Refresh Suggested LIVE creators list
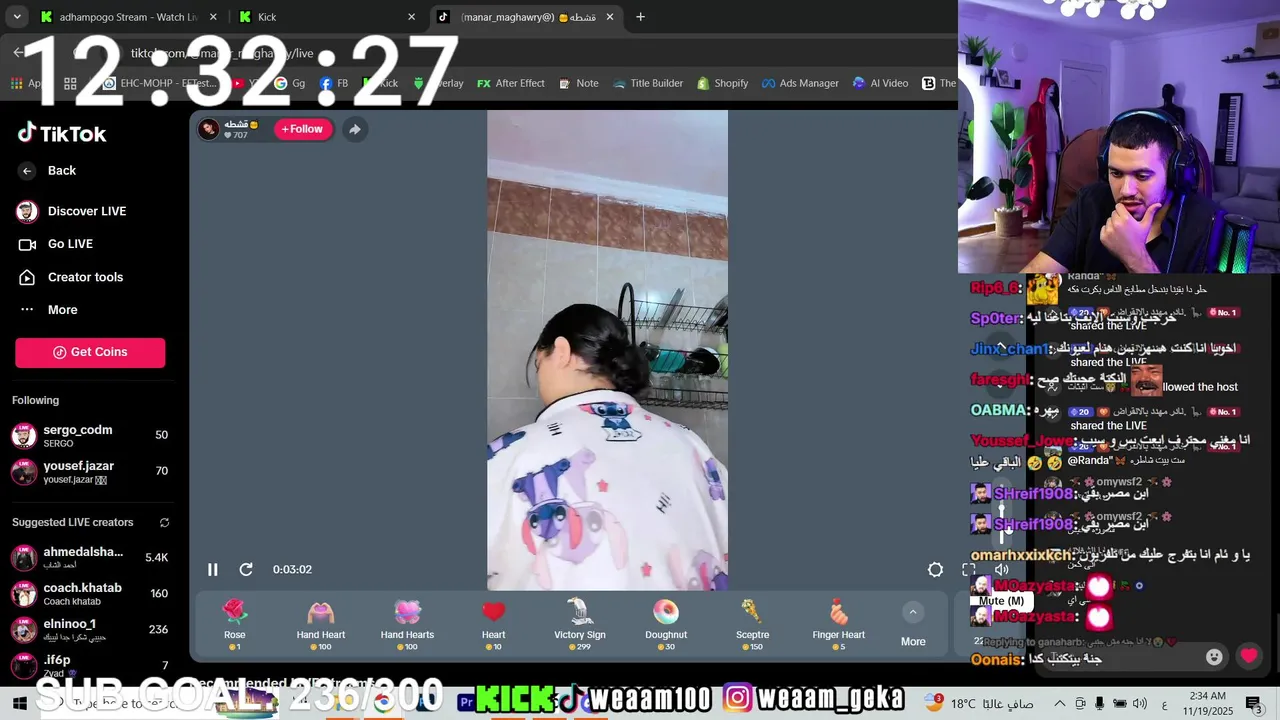This screenshot has height=720, width=1280. [x=164, y=522]
